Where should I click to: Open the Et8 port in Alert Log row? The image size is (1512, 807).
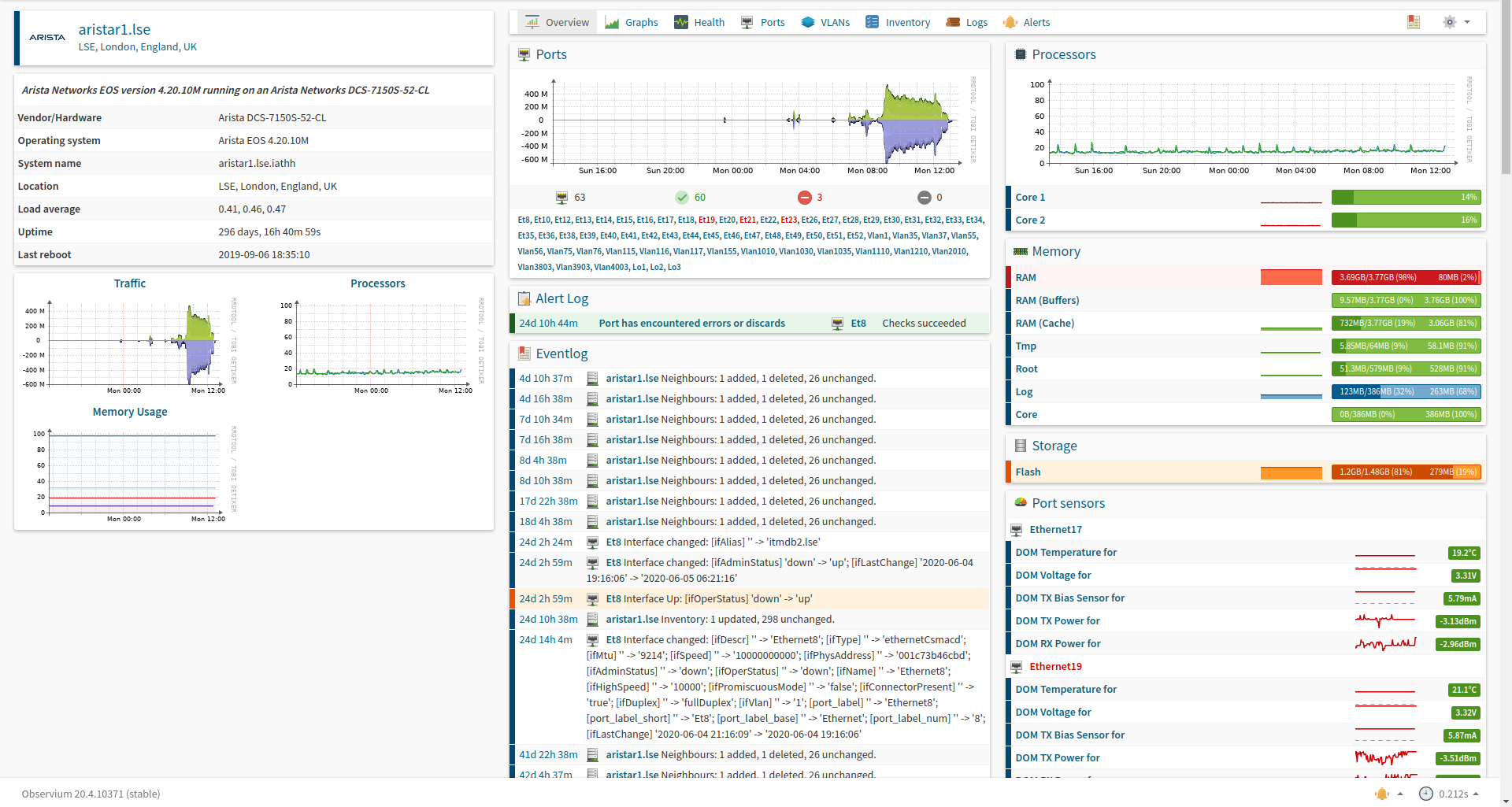858,323
